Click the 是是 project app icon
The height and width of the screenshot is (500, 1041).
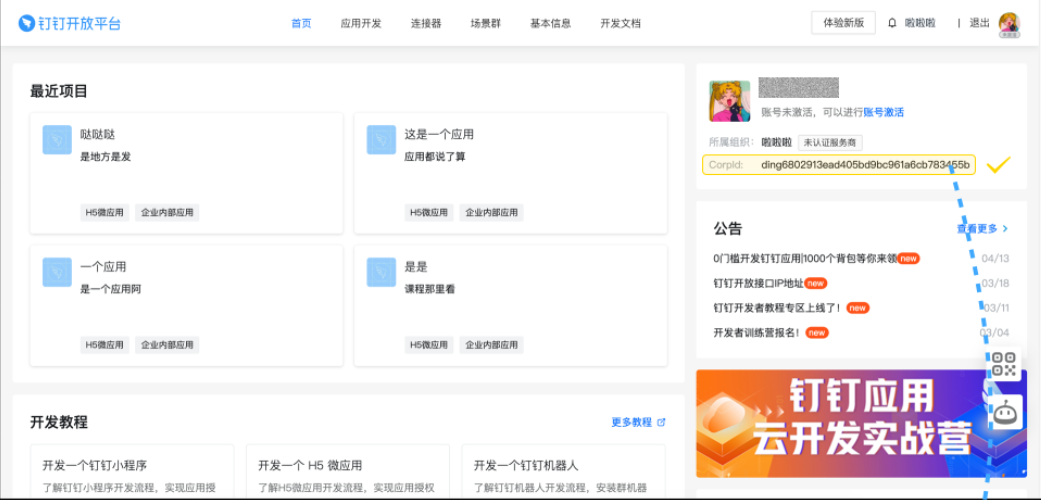(381, 272)
